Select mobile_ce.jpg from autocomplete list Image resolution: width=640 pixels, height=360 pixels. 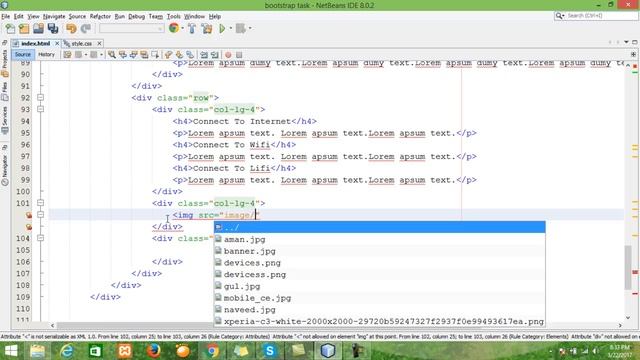coord(380,298)
